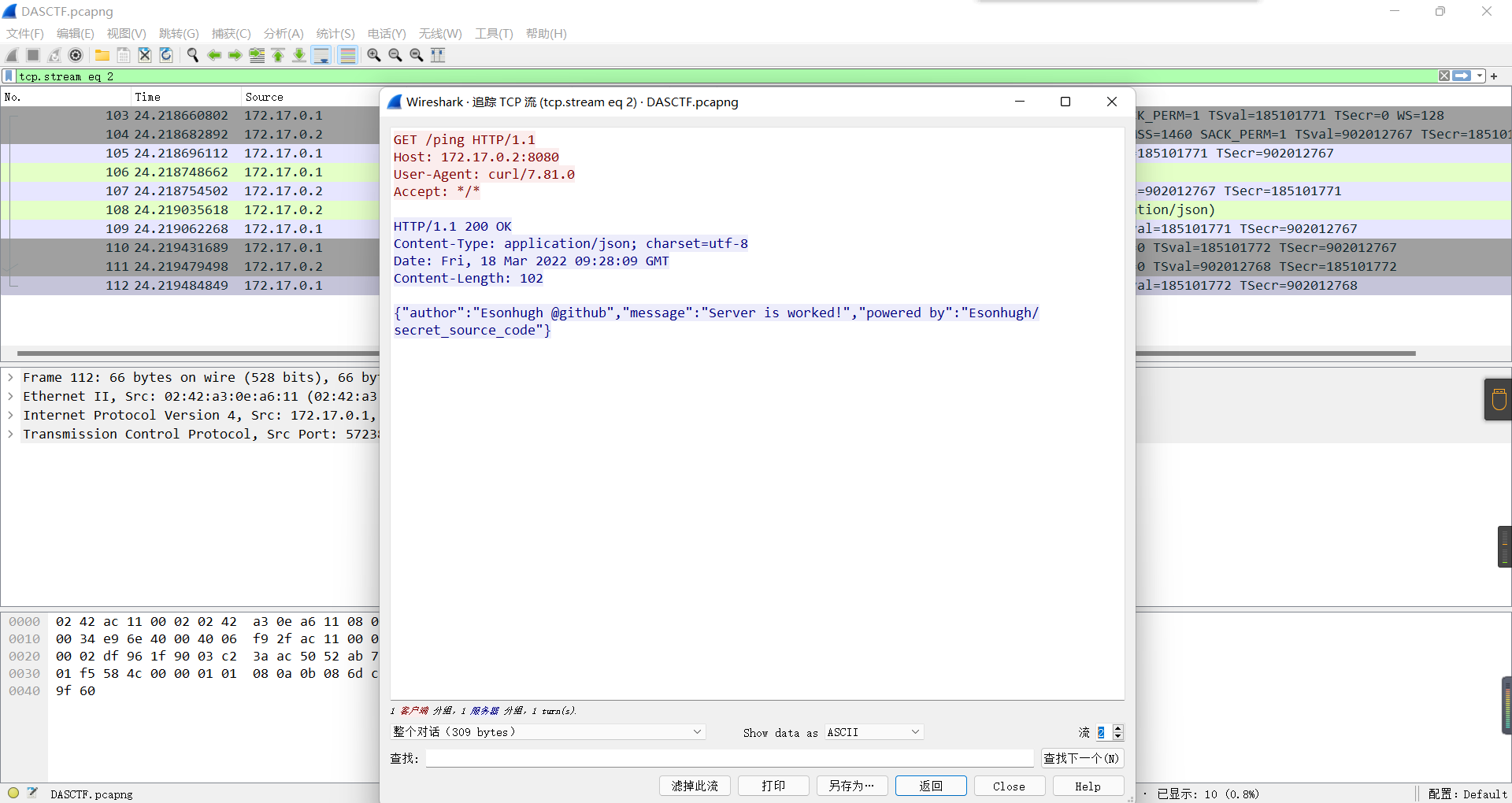Expand the Transmission Control Protocol row
The image size is (1512, 803).
10,435
